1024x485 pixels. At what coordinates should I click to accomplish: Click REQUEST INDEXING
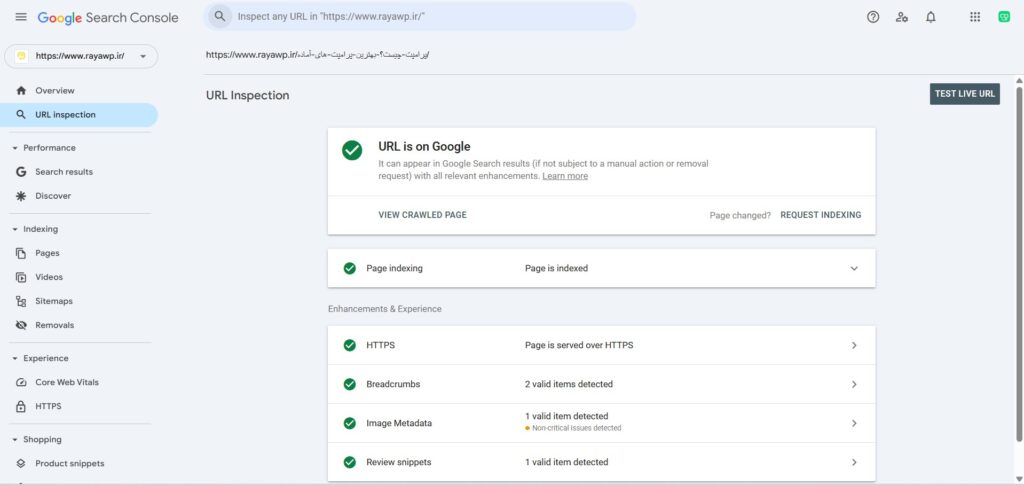click(x=820, y=215)
